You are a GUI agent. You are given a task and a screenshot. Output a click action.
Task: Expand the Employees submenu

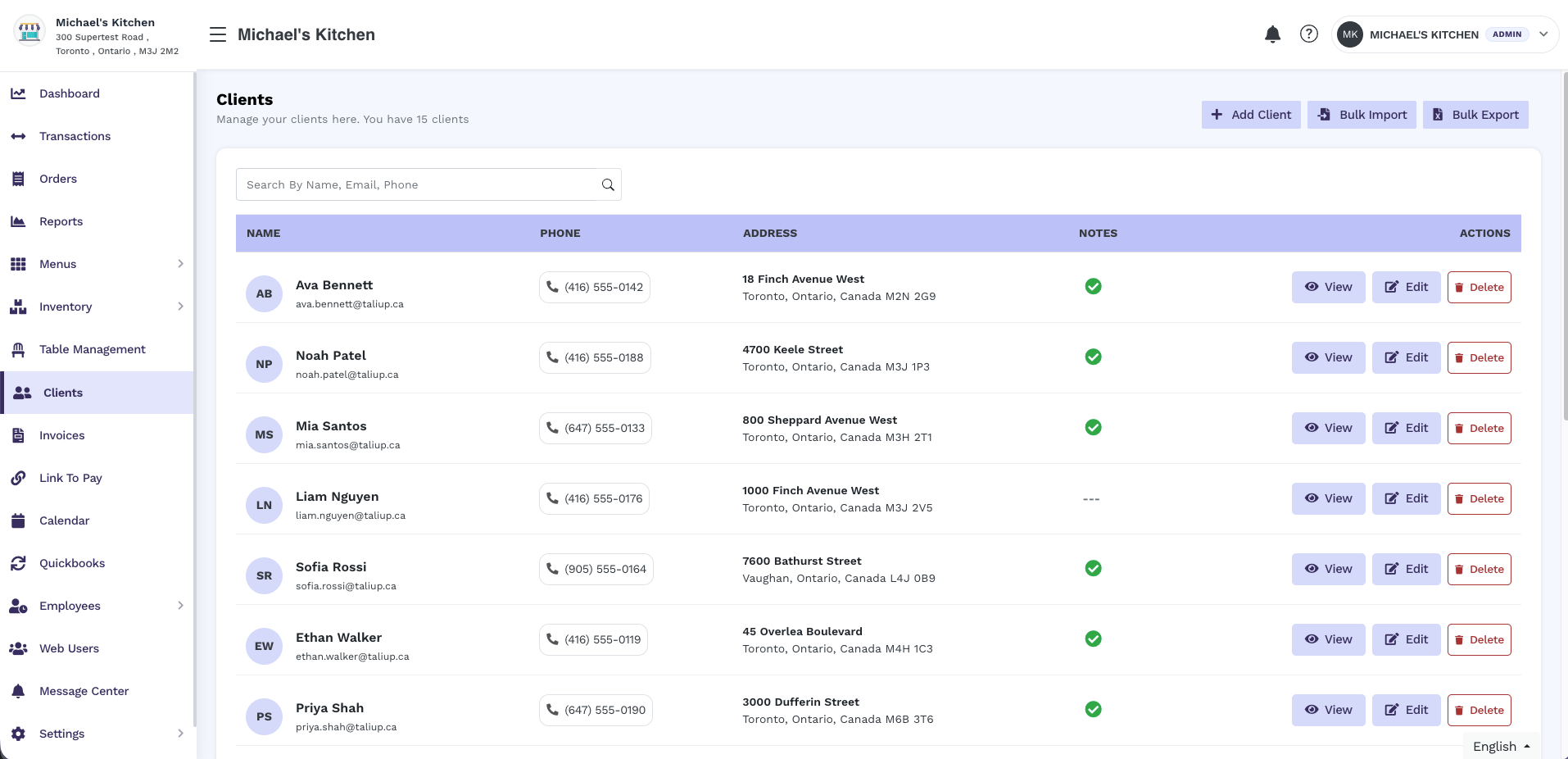(x=180, y=606)
